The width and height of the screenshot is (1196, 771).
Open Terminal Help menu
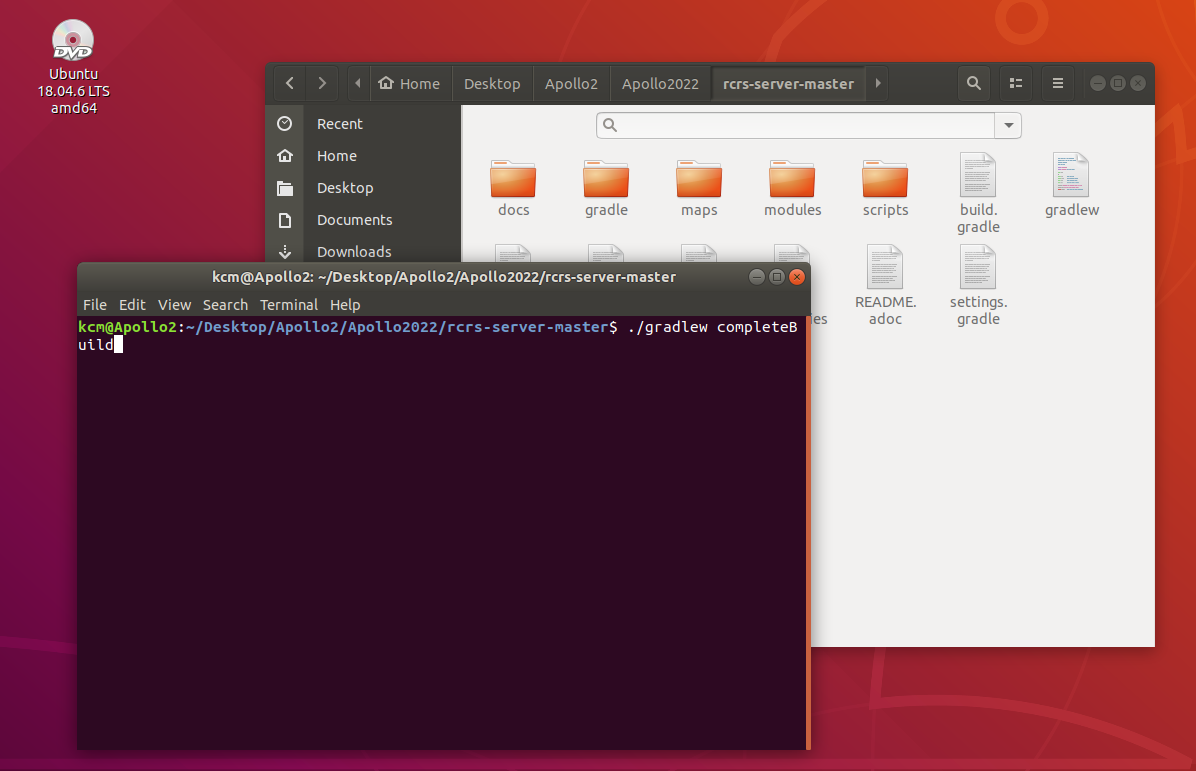(345, 304)
